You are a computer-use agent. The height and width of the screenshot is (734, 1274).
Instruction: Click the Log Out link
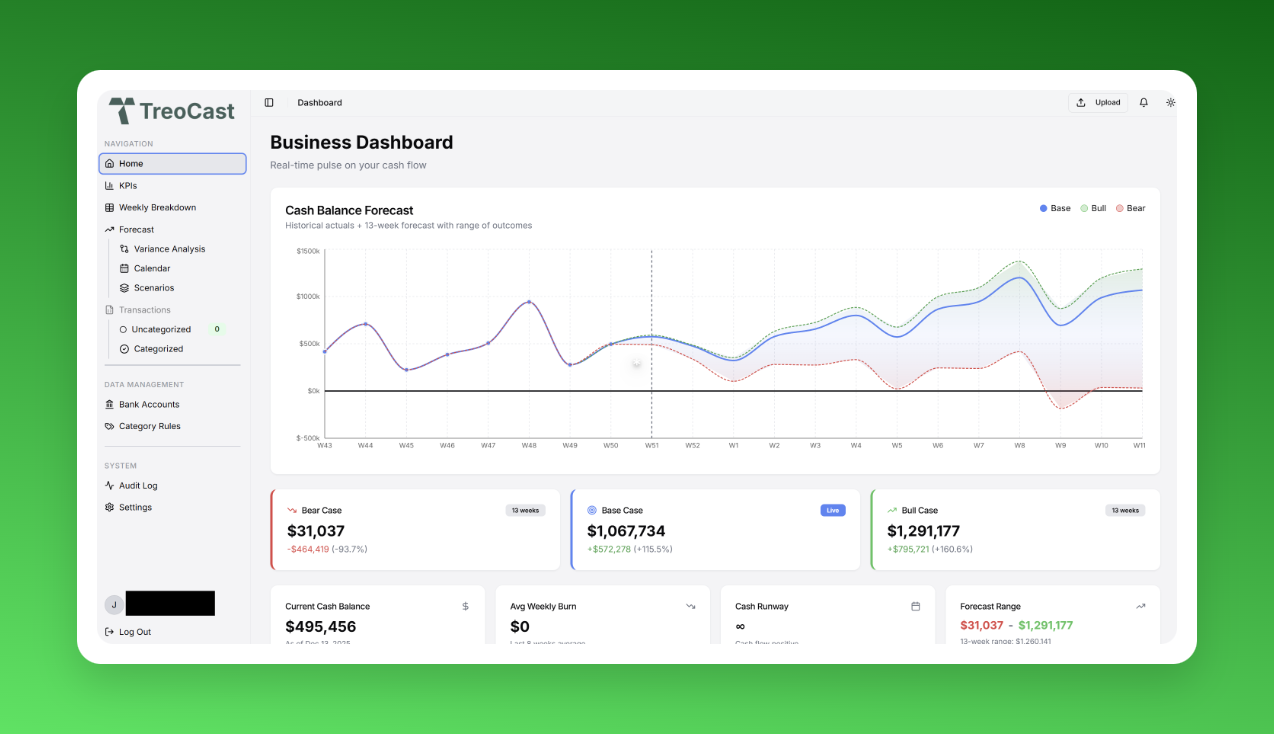point(134,632)
